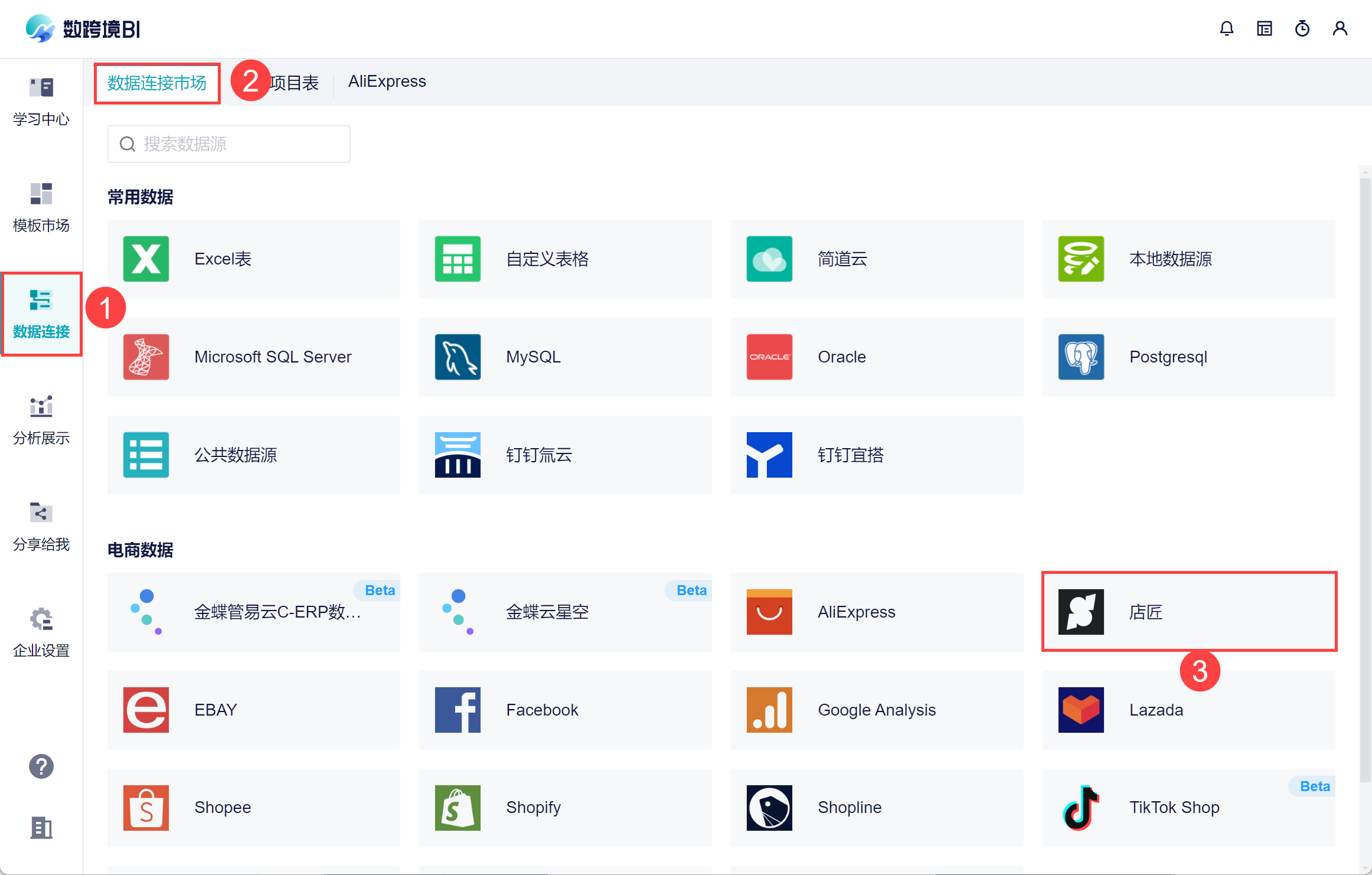Click the 搜索数据源 search field
The width and height of the screenshot is (1372, 875).
pos(236,144)
